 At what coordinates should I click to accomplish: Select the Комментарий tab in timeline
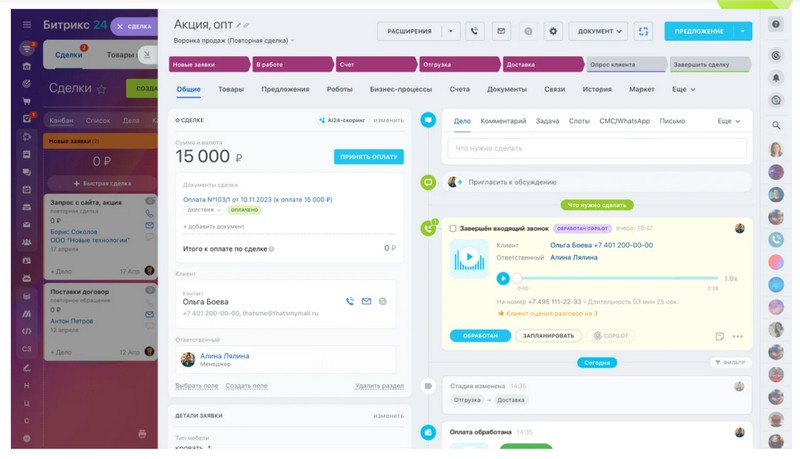tap(503, 121)
